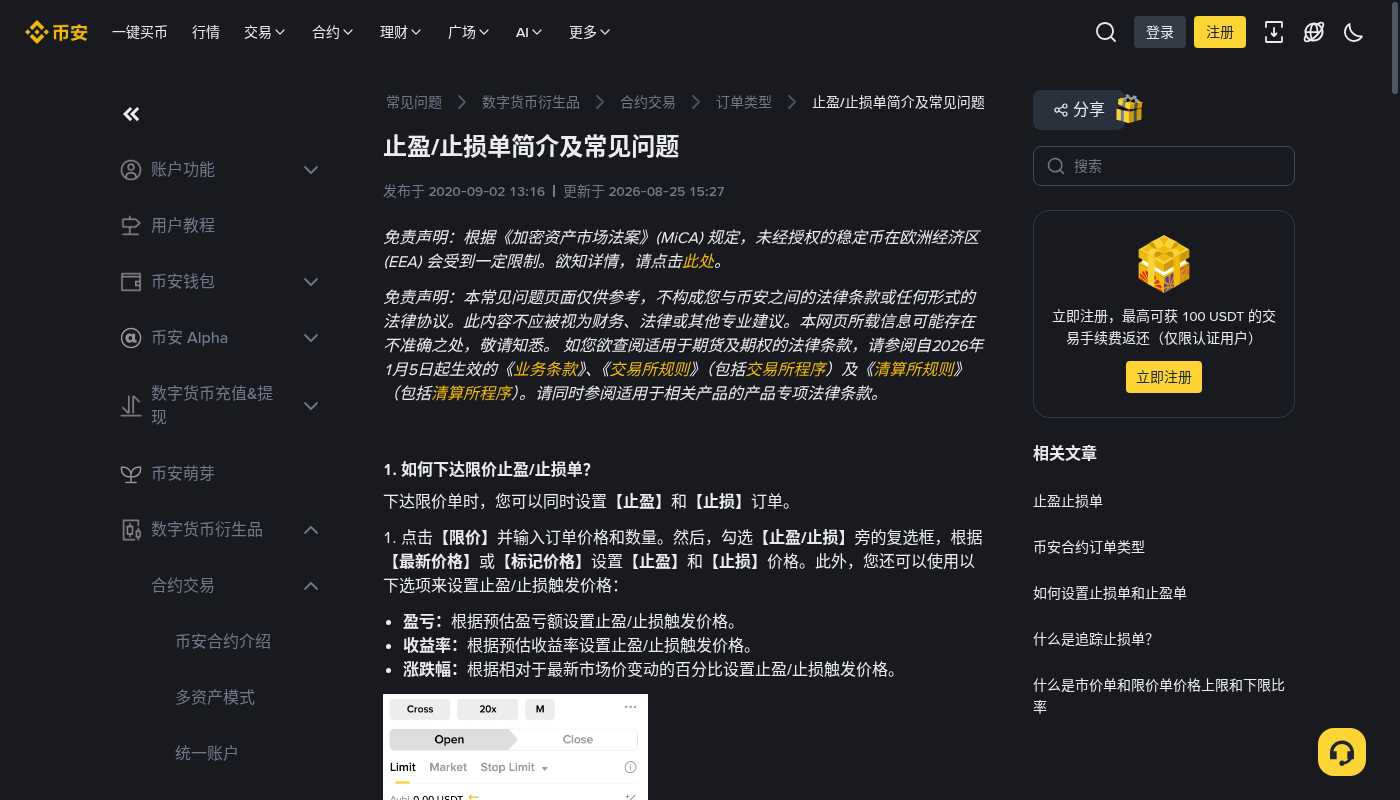
Task: Open related article 止盈止损单
Action: pos(1068,501)
